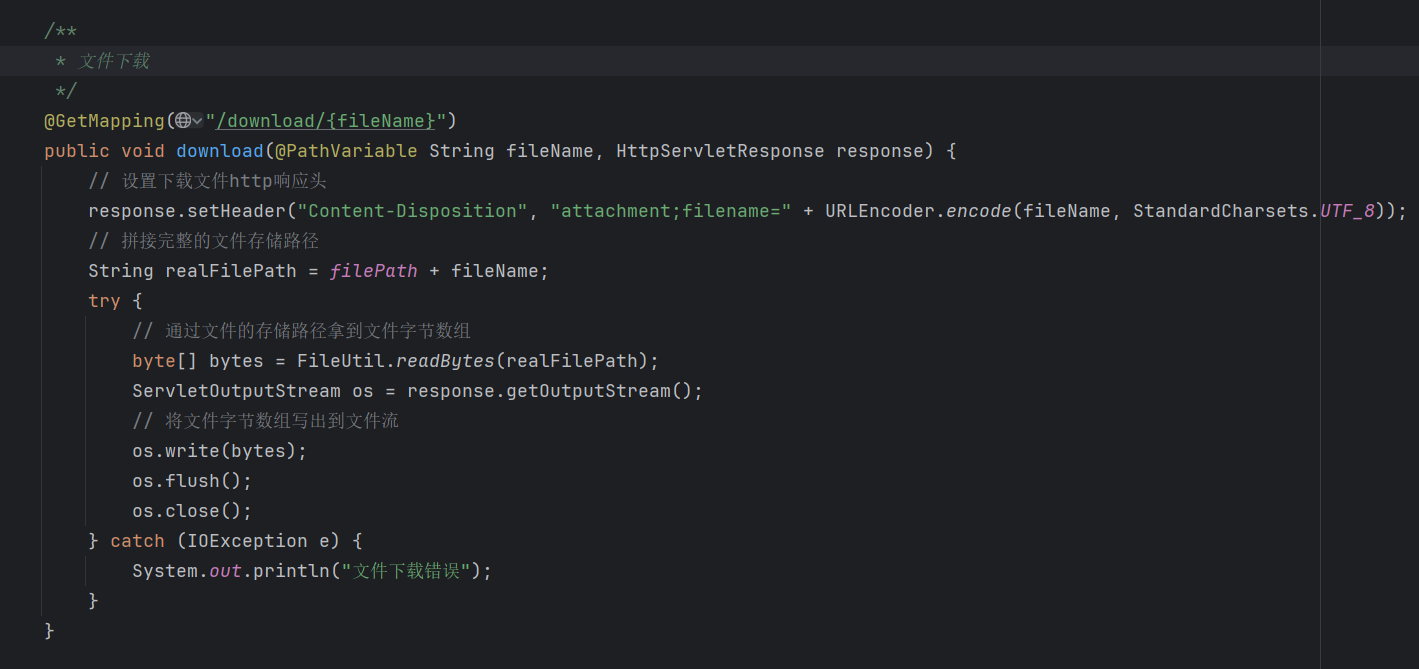Viewport: 1419px width, 669px height.
Task: Click the os.flush() statement
Action: click(x=192, y=481)
